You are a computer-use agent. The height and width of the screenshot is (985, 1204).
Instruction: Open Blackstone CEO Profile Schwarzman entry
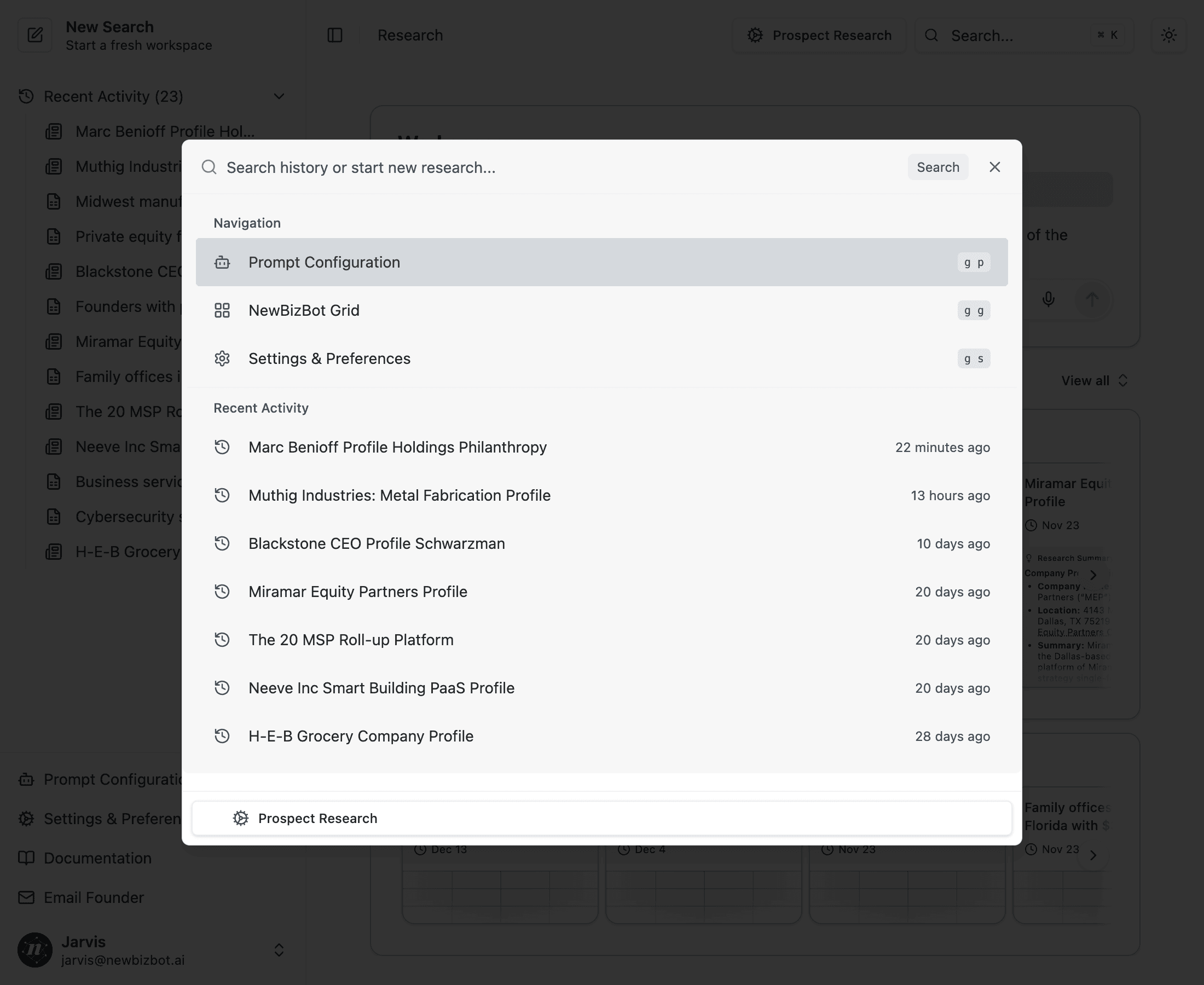(376, 543)
